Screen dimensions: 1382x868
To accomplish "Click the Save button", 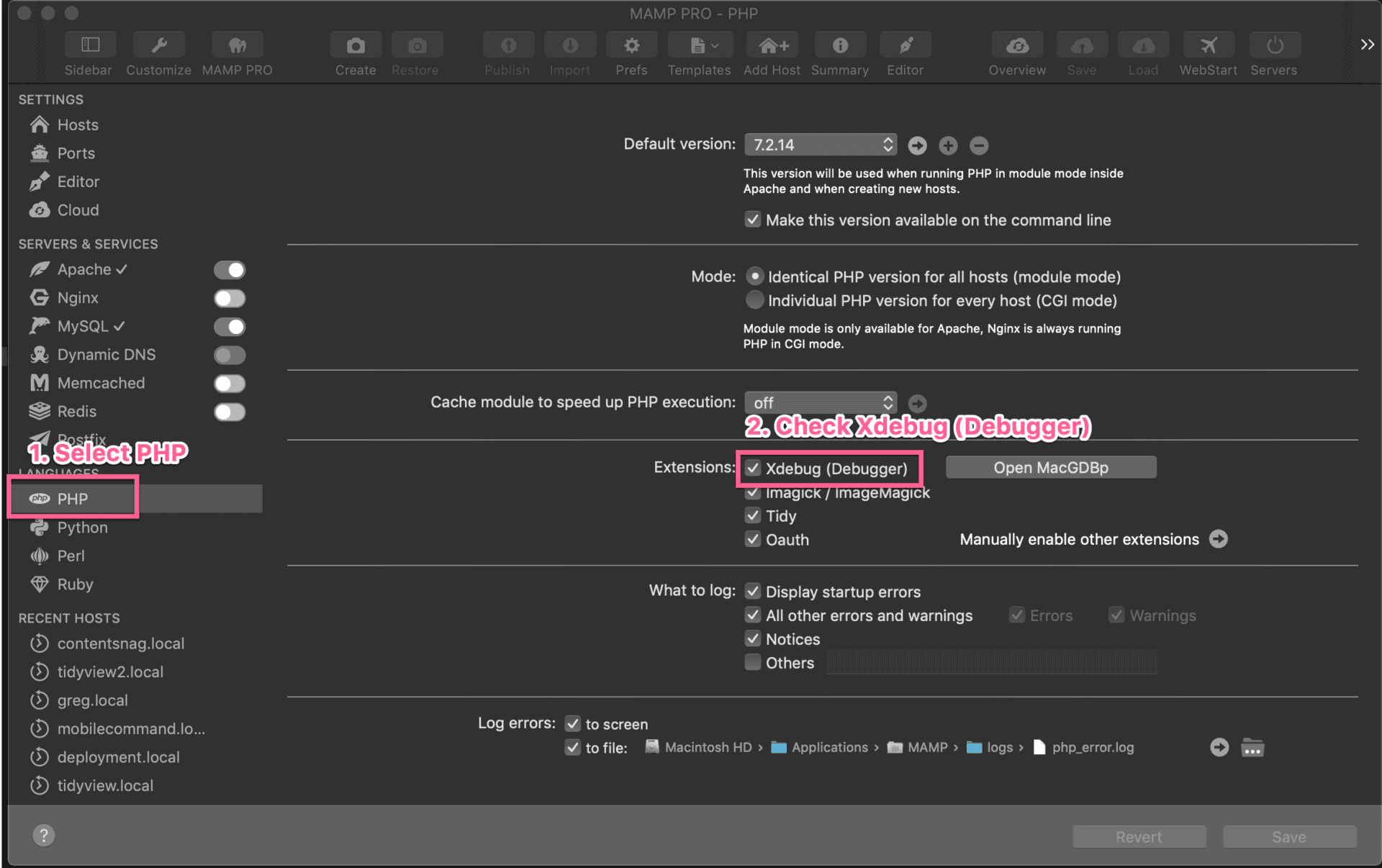I will tap(1288, 836).
